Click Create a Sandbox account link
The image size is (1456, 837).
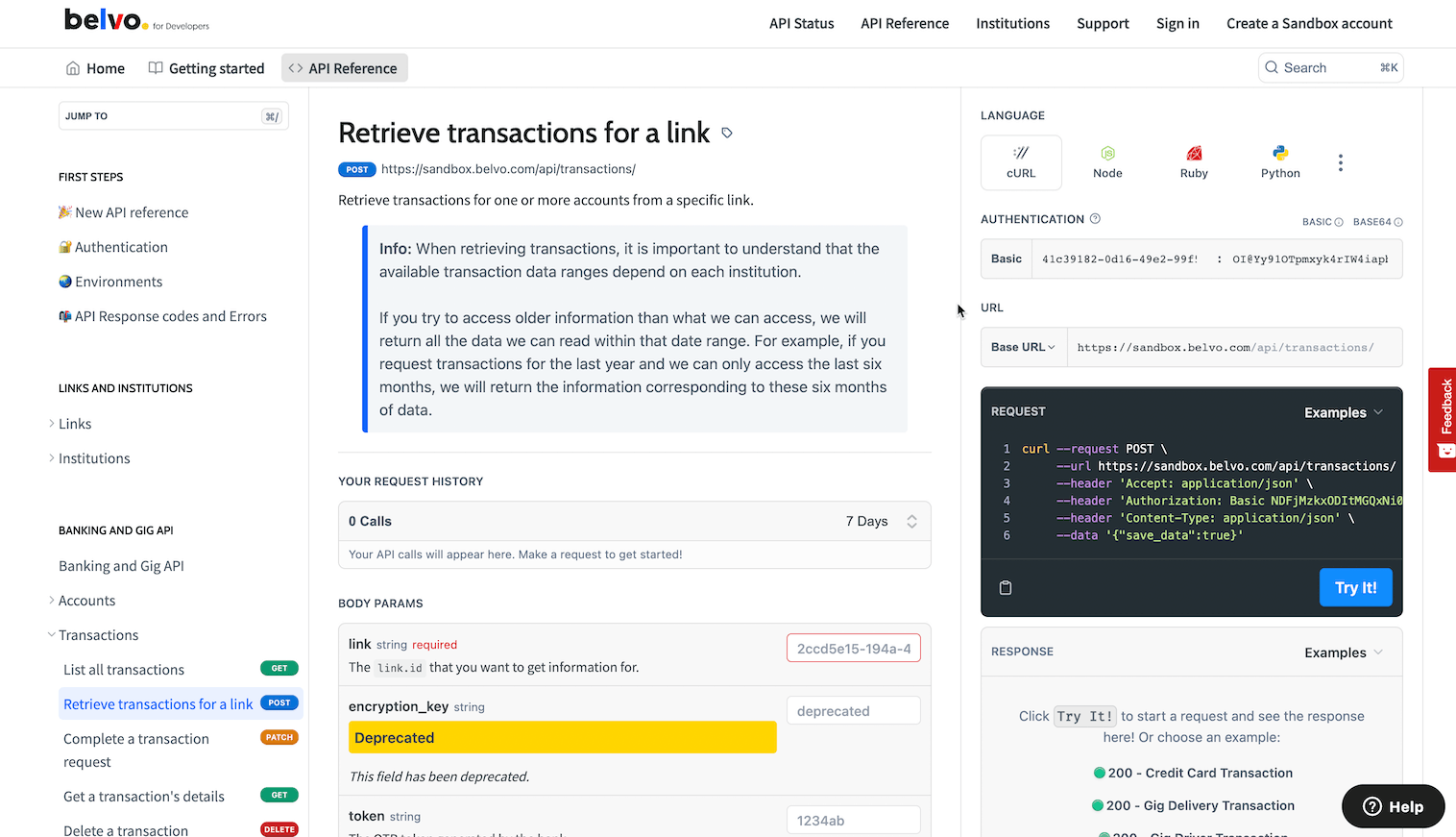(1309, 23)
